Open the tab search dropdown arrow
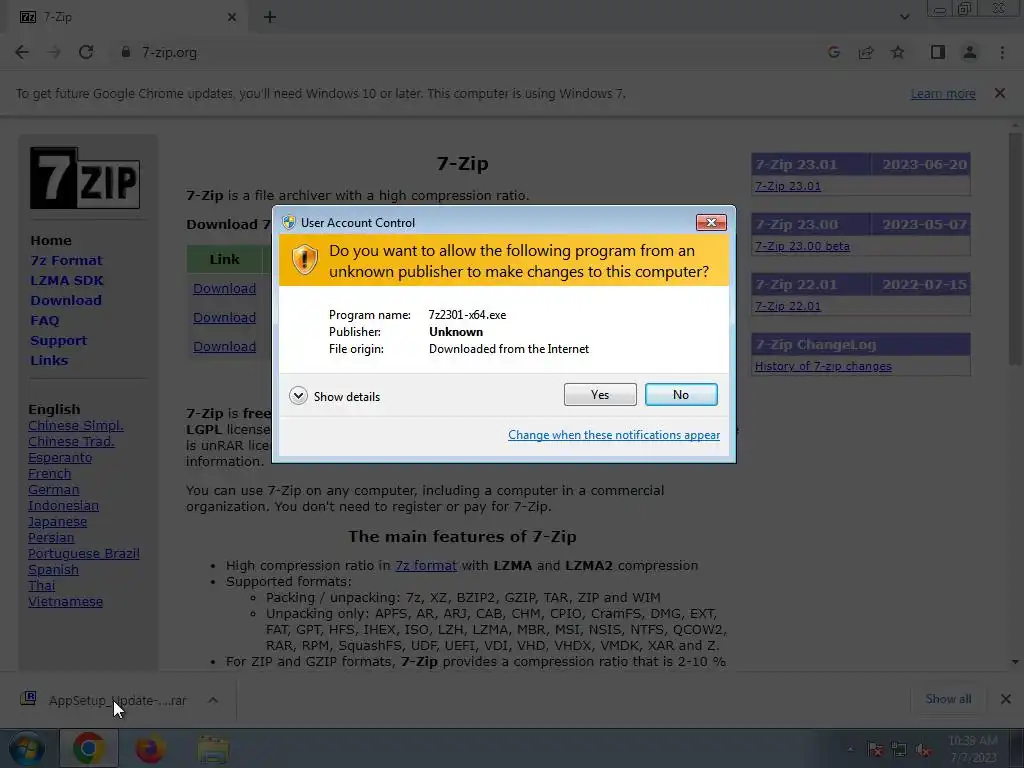 [x=904, y=17]
